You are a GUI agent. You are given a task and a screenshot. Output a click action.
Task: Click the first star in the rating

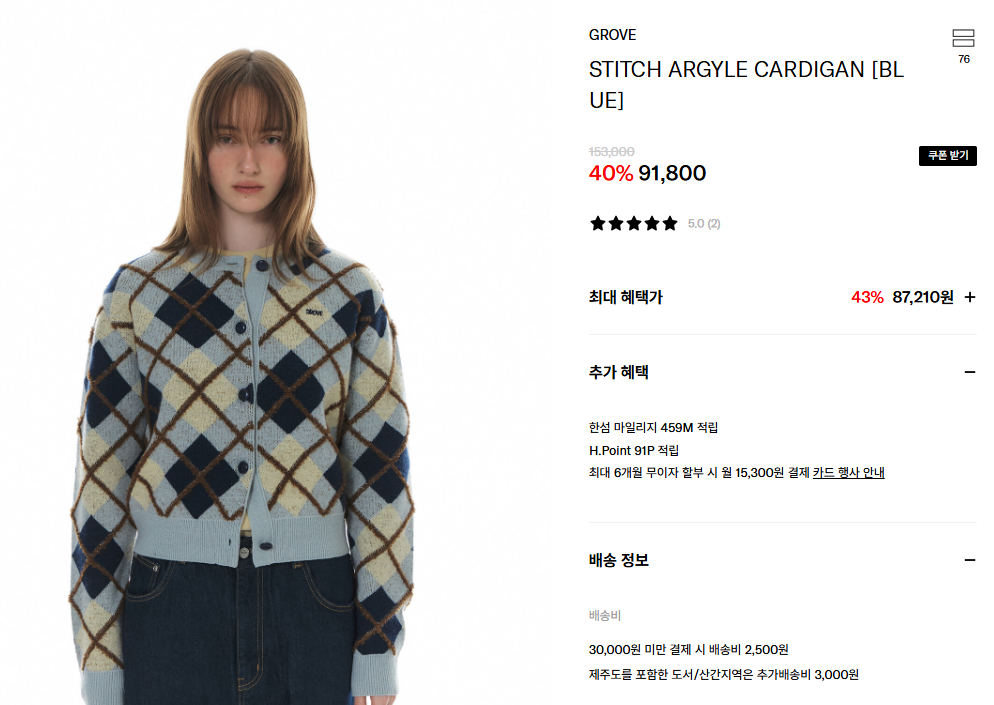[x=598, y=223]
